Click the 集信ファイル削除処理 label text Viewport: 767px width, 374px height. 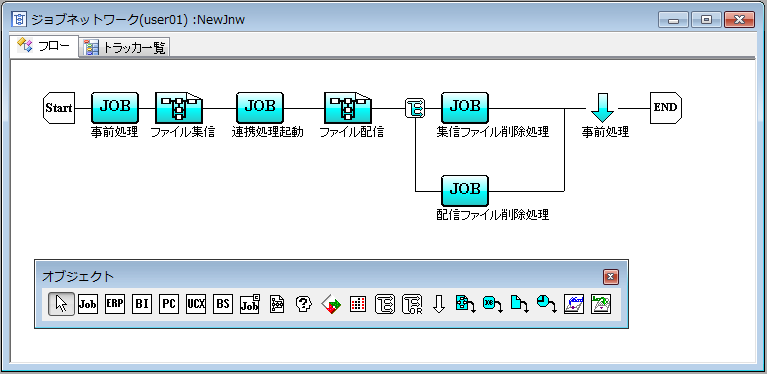493,132
